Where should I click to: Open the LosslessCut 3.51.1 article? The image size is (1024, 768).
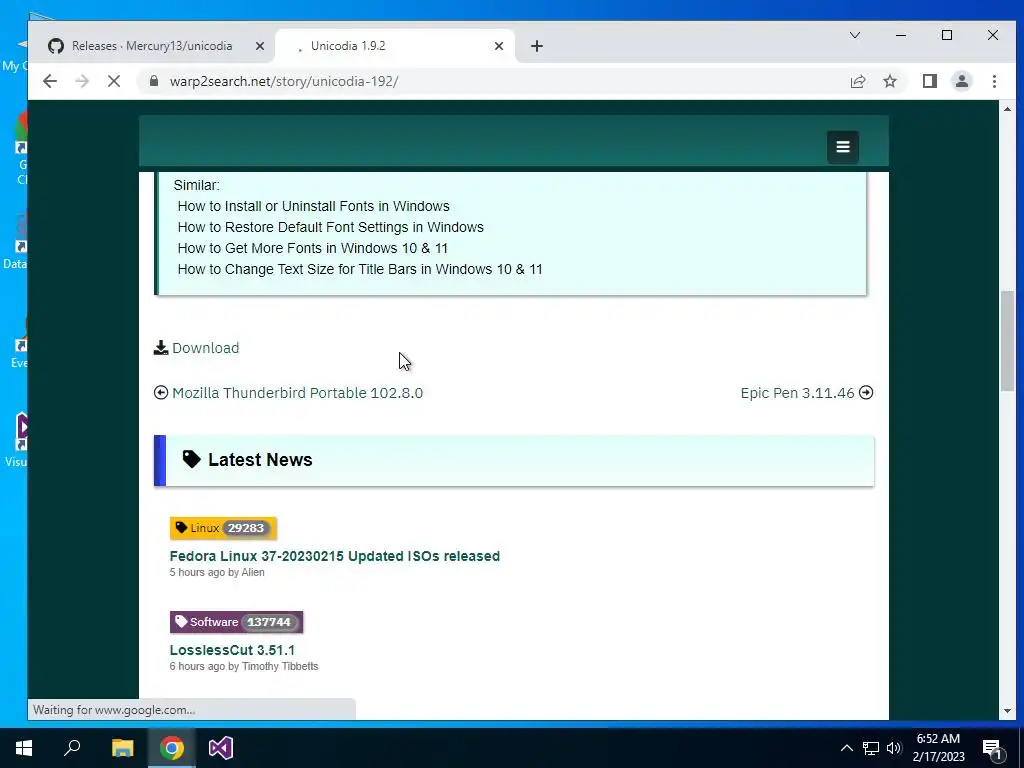pyautogui.click(x=232, y=650)
